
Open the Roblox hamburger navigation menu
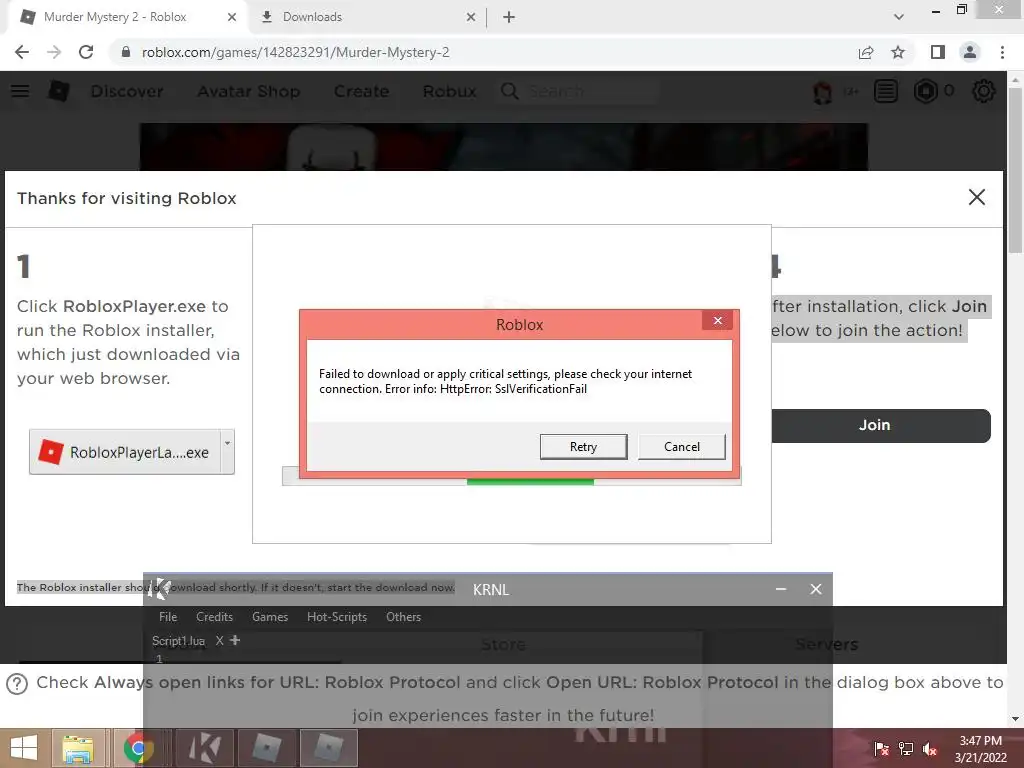point(20,91)
